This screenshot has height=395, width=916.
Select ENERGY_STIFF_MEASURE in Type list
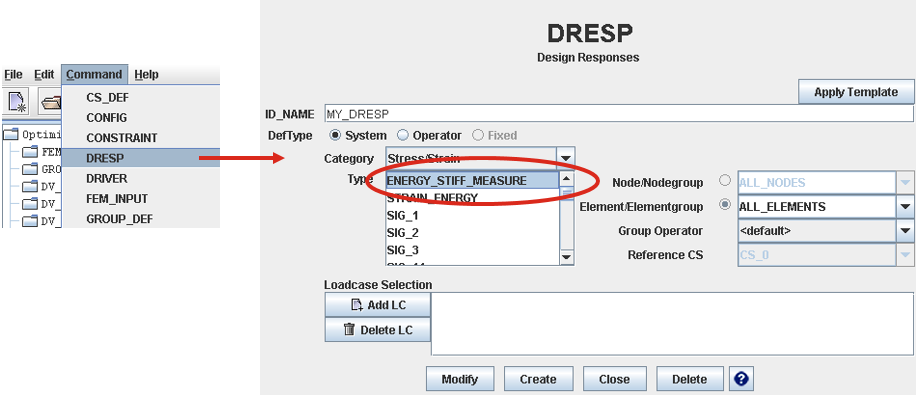coord(472,181)
